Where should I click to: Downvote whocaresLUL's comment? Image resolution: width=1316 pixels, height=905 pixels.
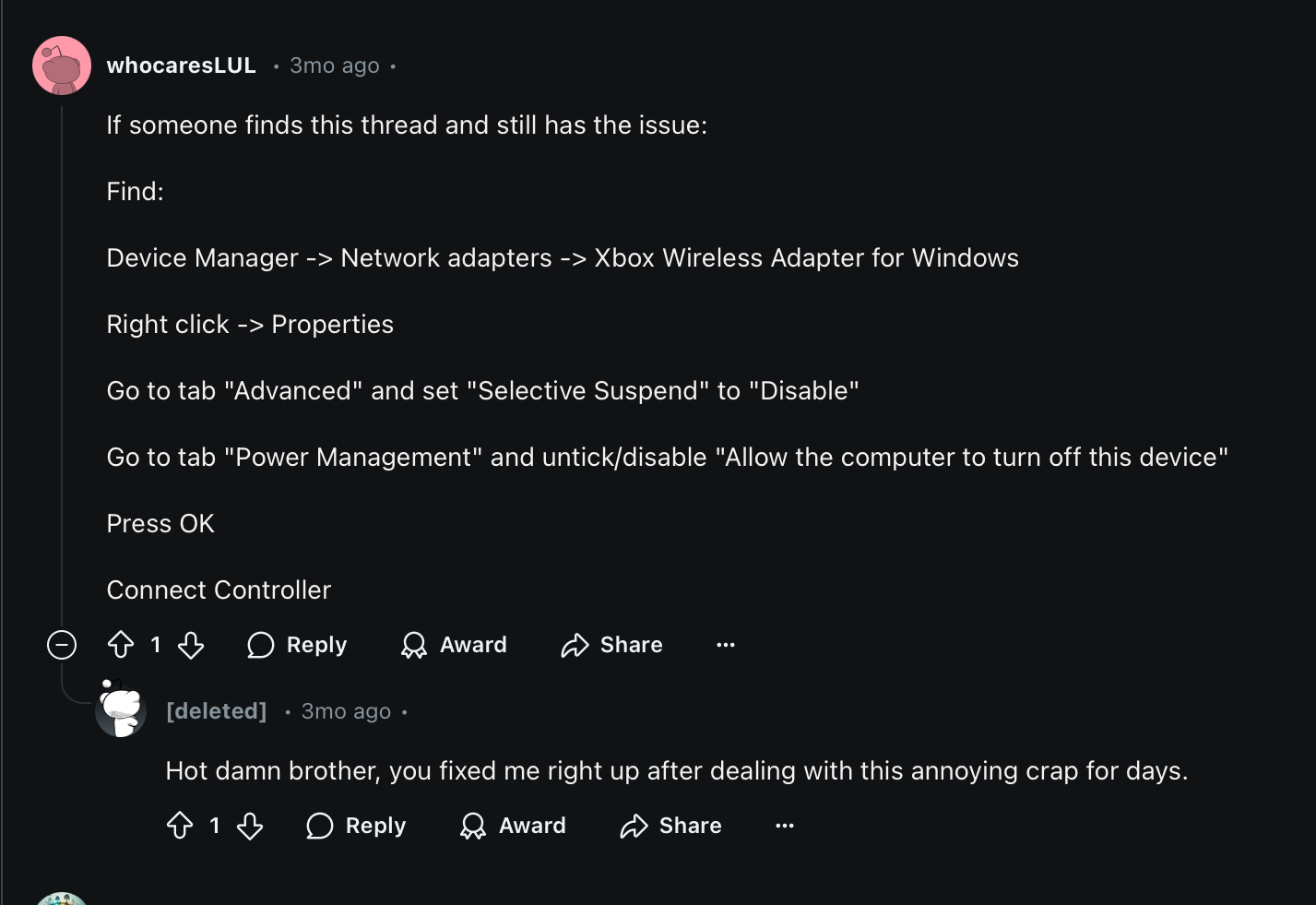pos(191,645)
